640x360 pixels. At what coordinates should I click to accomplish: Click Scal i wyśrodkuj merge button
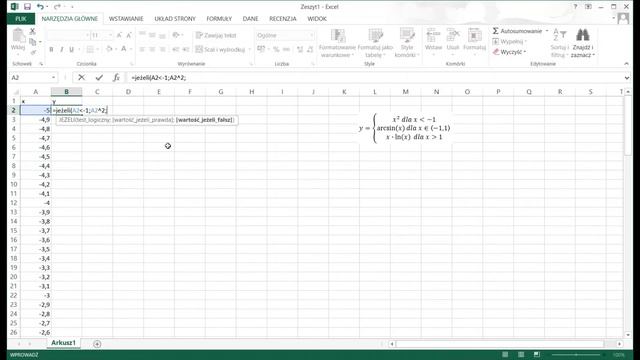tap(220, 49)
